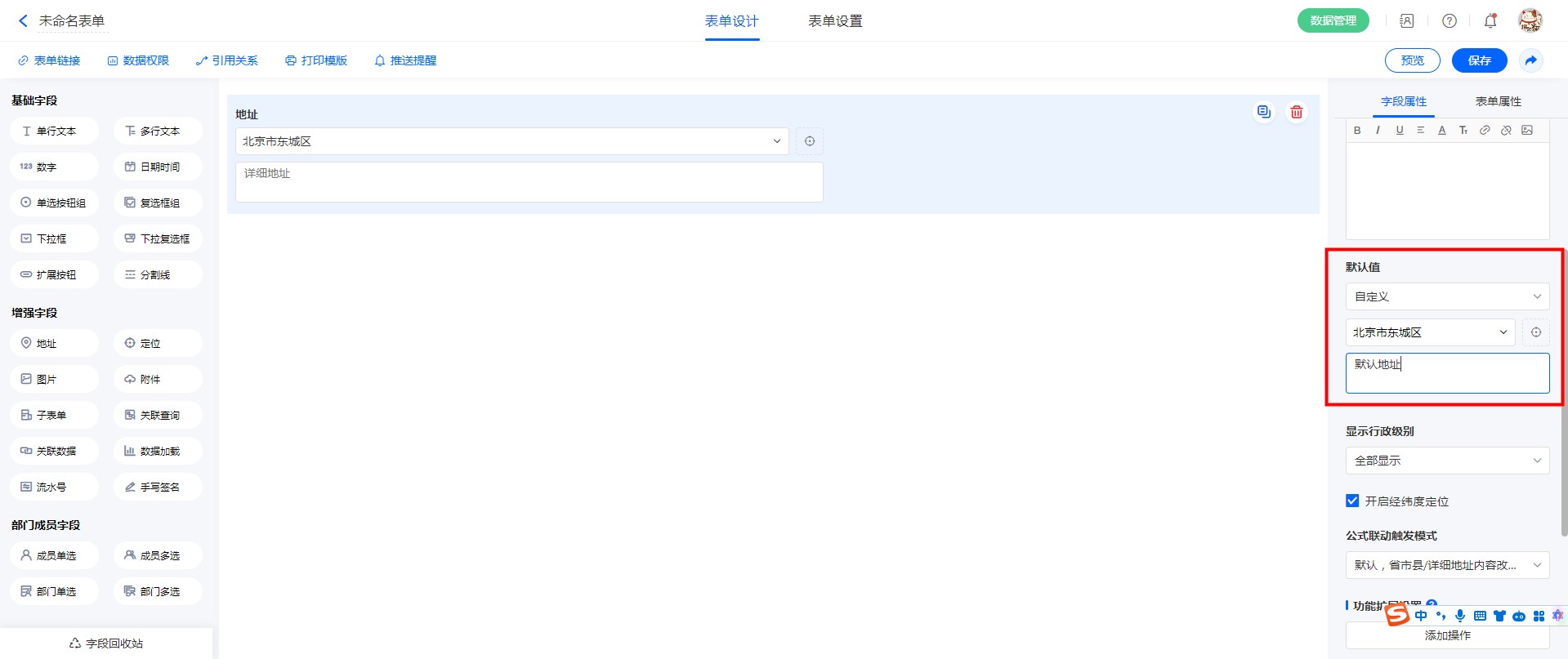The width and height of the screenshot is (1568, 659).
Task: Expand the 默认值 自定义 dropdown
Action: tap(1446, 296)
